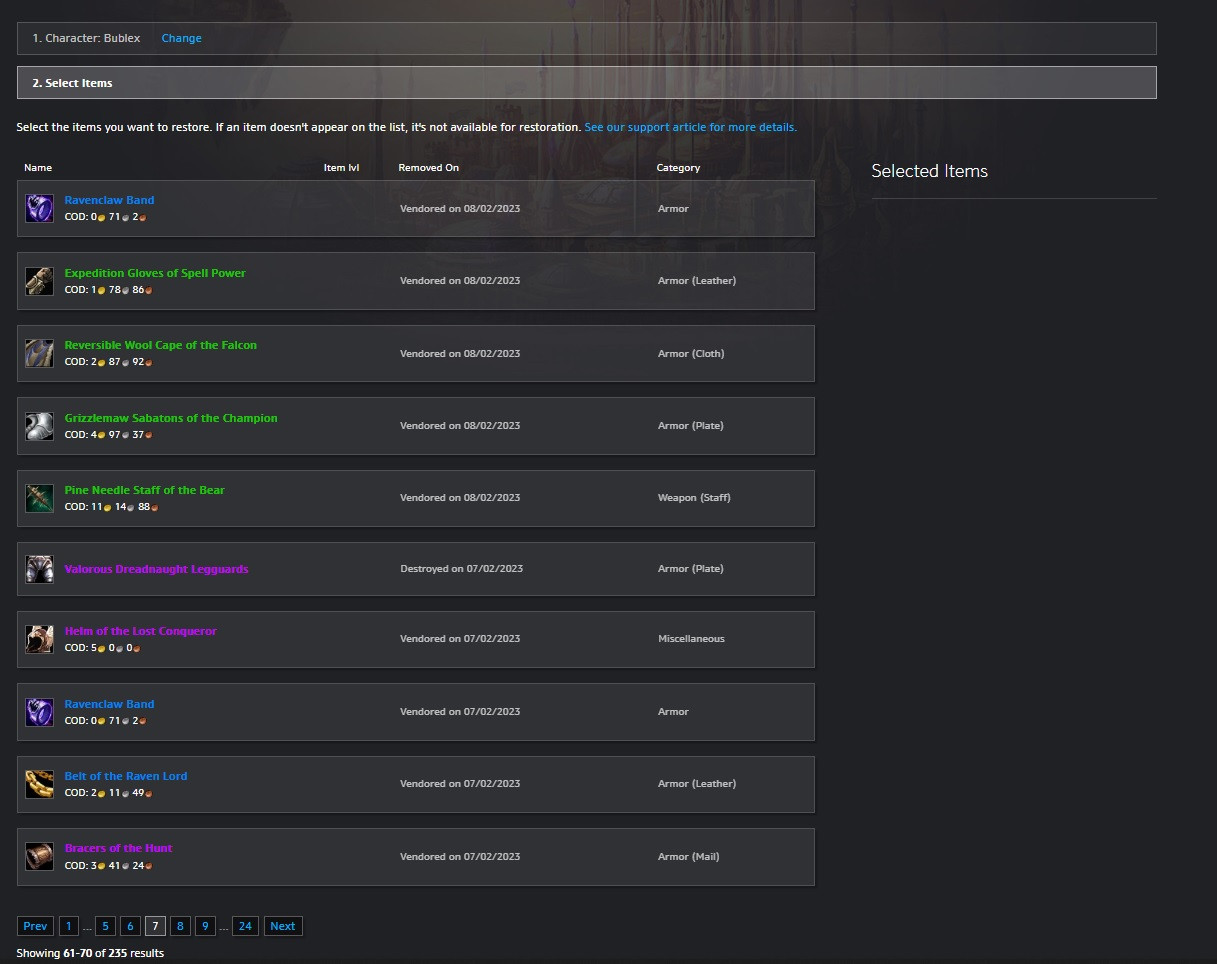Image resolution: width=1217 pixels, height=964 pixels.
Task: Click the Category column header
Action: point(678,168)
